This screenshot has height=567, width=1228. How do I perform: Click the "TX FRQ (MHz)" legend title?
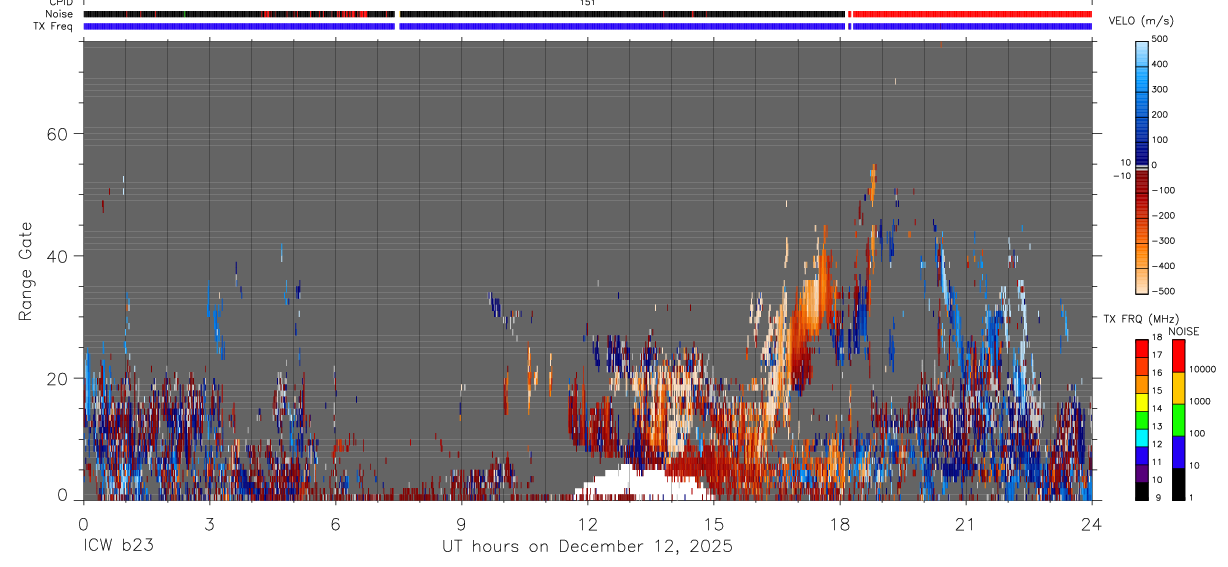pyautogui.click(x=1140, y=319)
